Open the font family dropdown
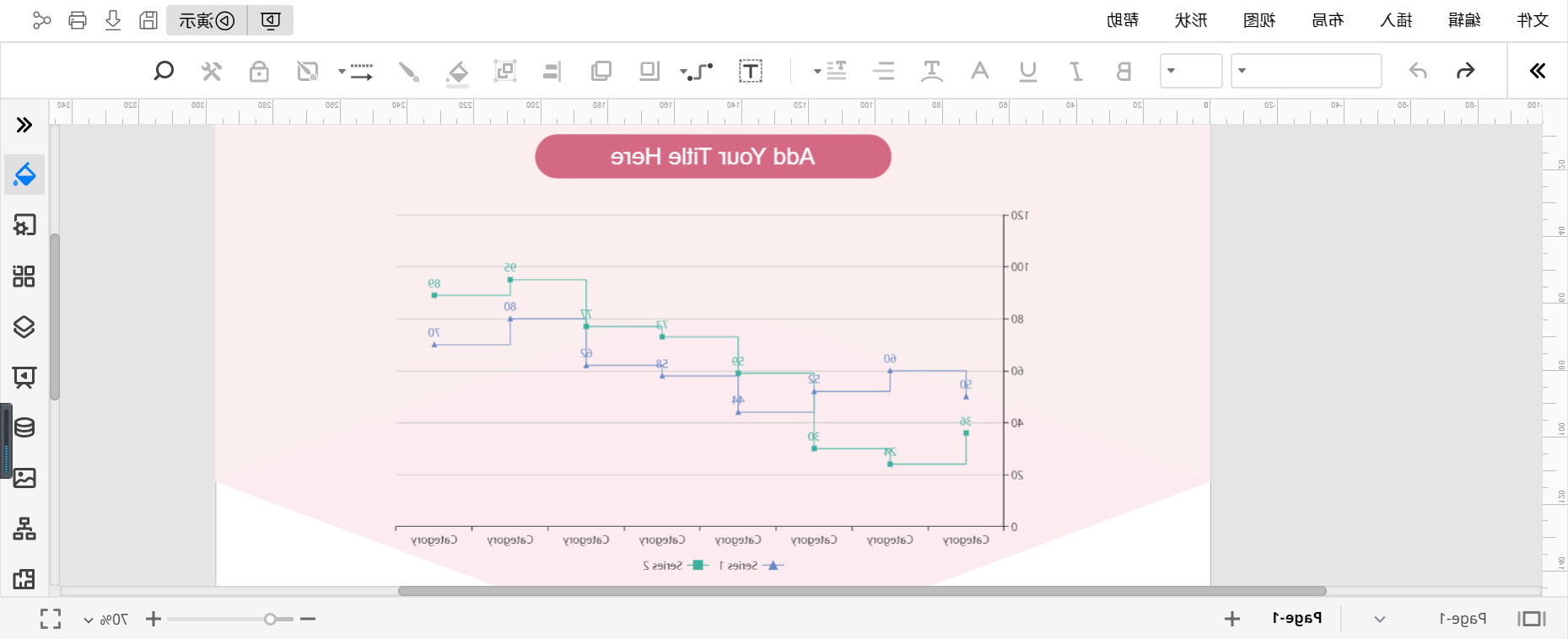The width and height of the screenshot is (1568, 639). tap(1307, 71)
